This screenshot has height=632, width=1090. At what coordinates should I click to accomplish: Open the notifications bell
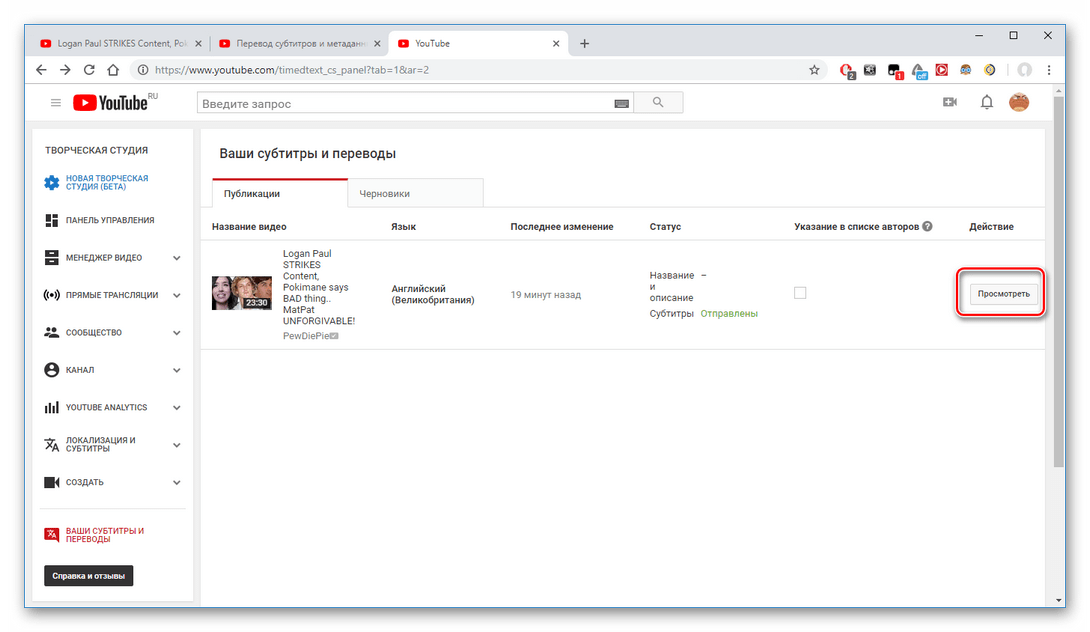986,102
